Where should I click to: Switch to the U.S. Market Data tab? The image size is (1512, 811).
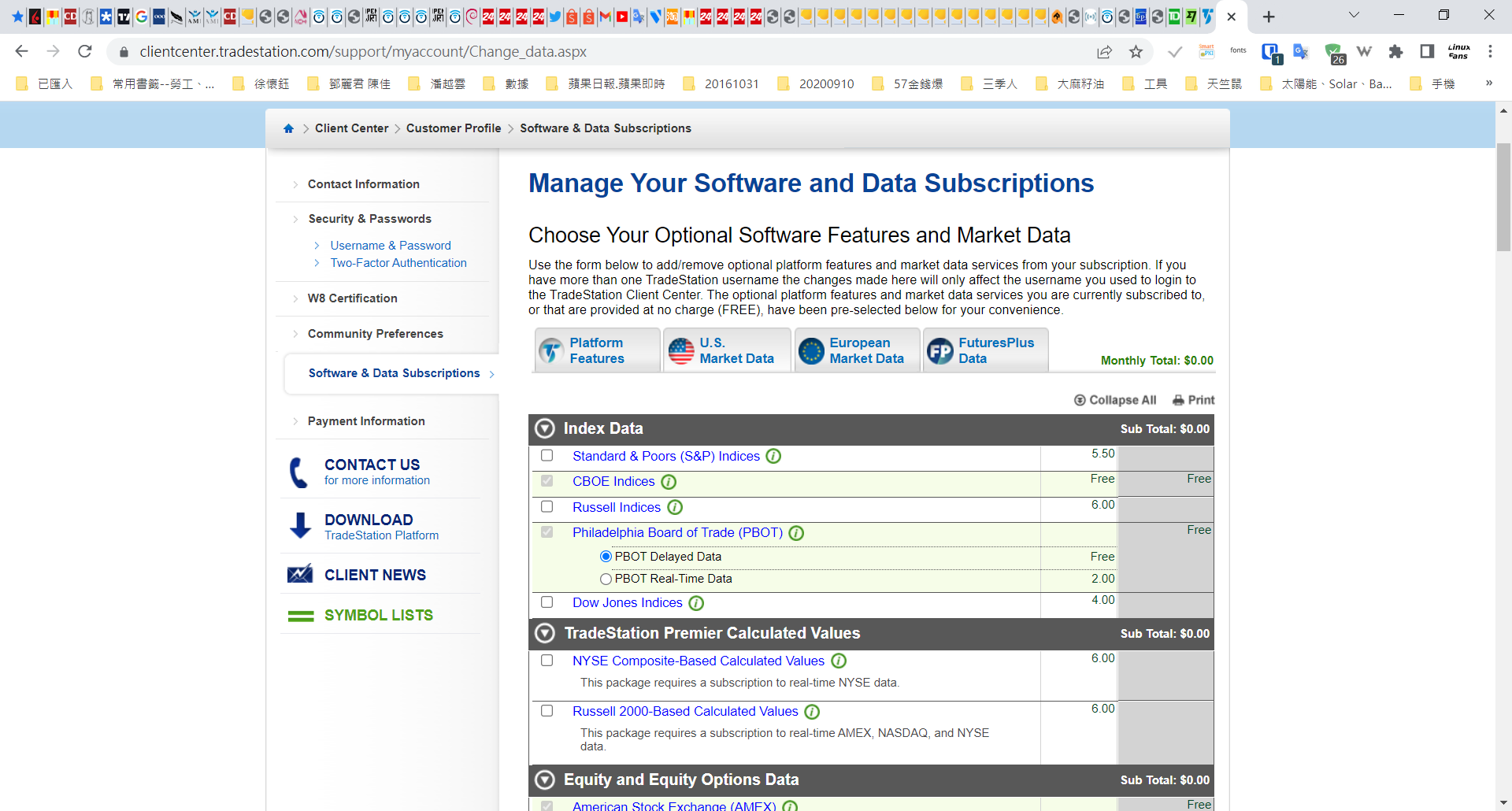point(727,350)
